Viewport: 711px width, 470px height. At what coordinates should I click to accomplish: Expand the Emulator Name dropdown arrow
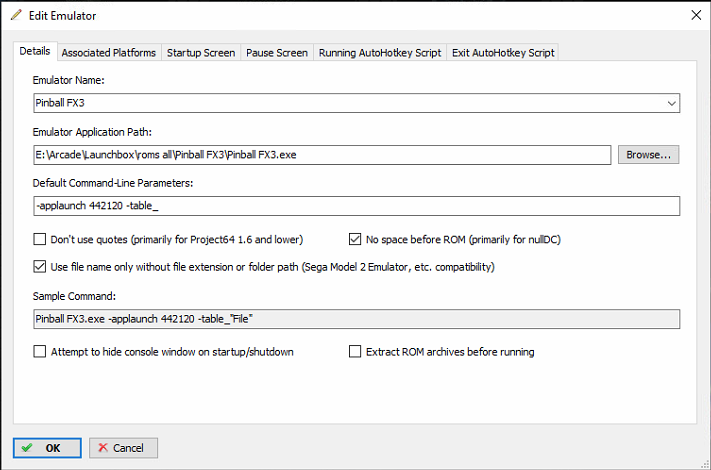(672, 103)
